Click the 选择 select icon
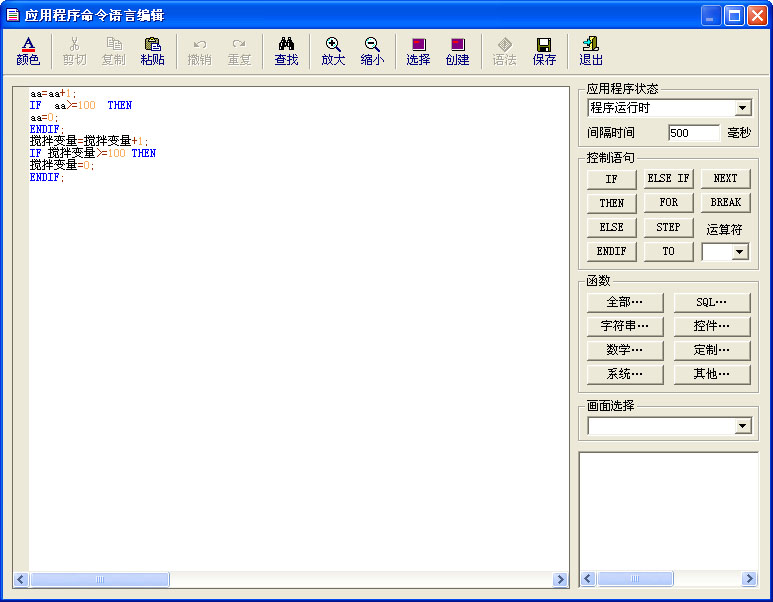The height and width of the screenshot is (602, 773). tap(418, 51)
